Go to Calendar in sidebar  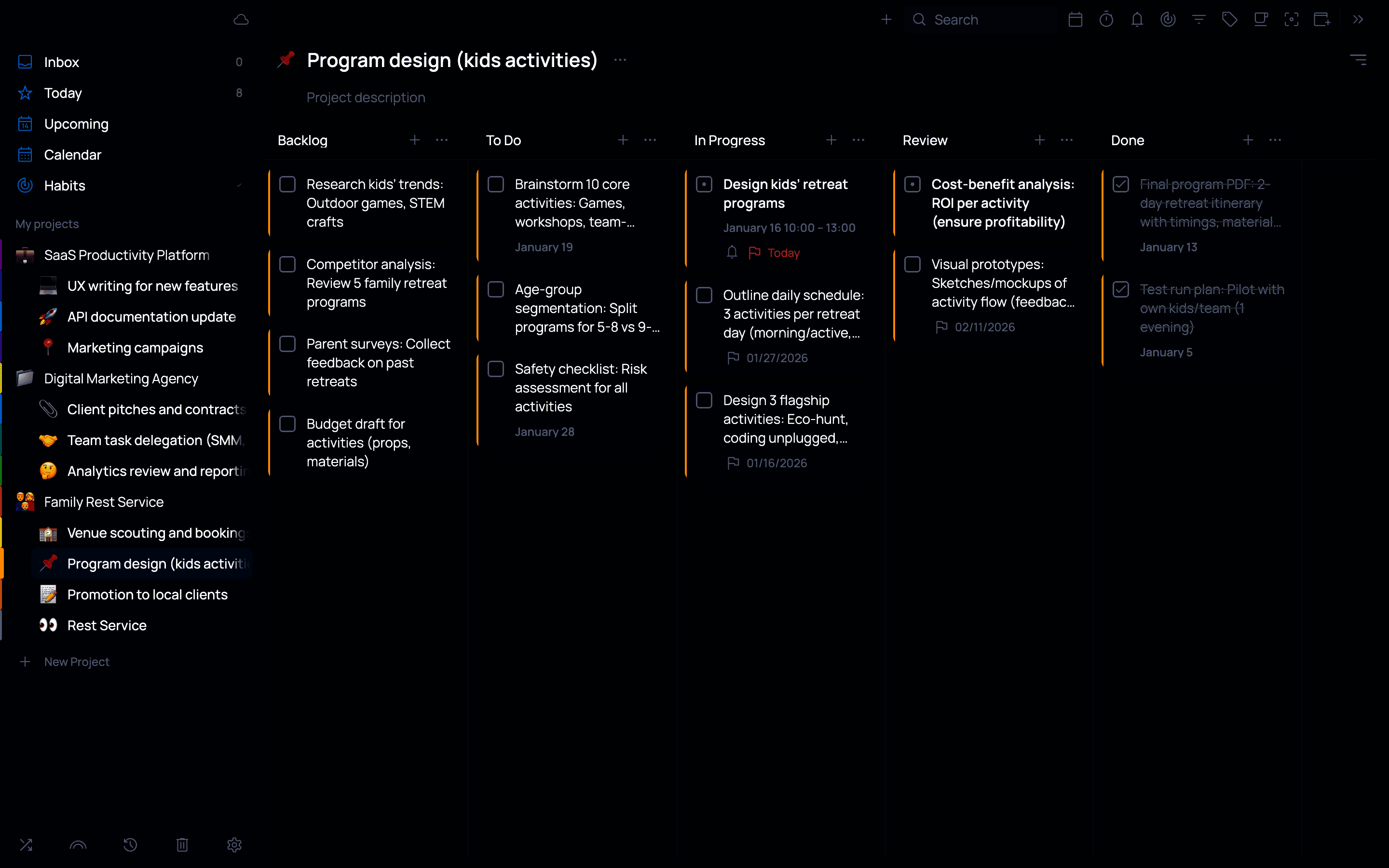point(72,155)
